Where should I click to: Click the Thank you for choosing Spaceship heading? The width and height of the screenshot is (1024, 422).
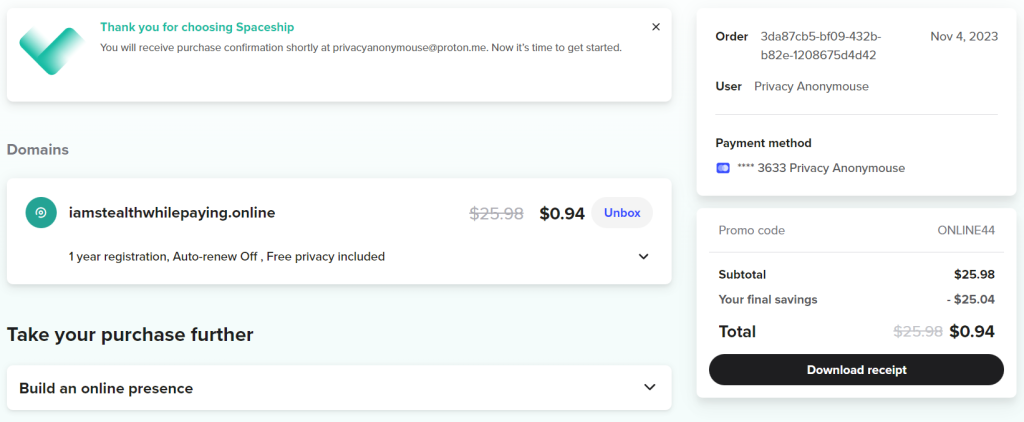click(197, 27)
